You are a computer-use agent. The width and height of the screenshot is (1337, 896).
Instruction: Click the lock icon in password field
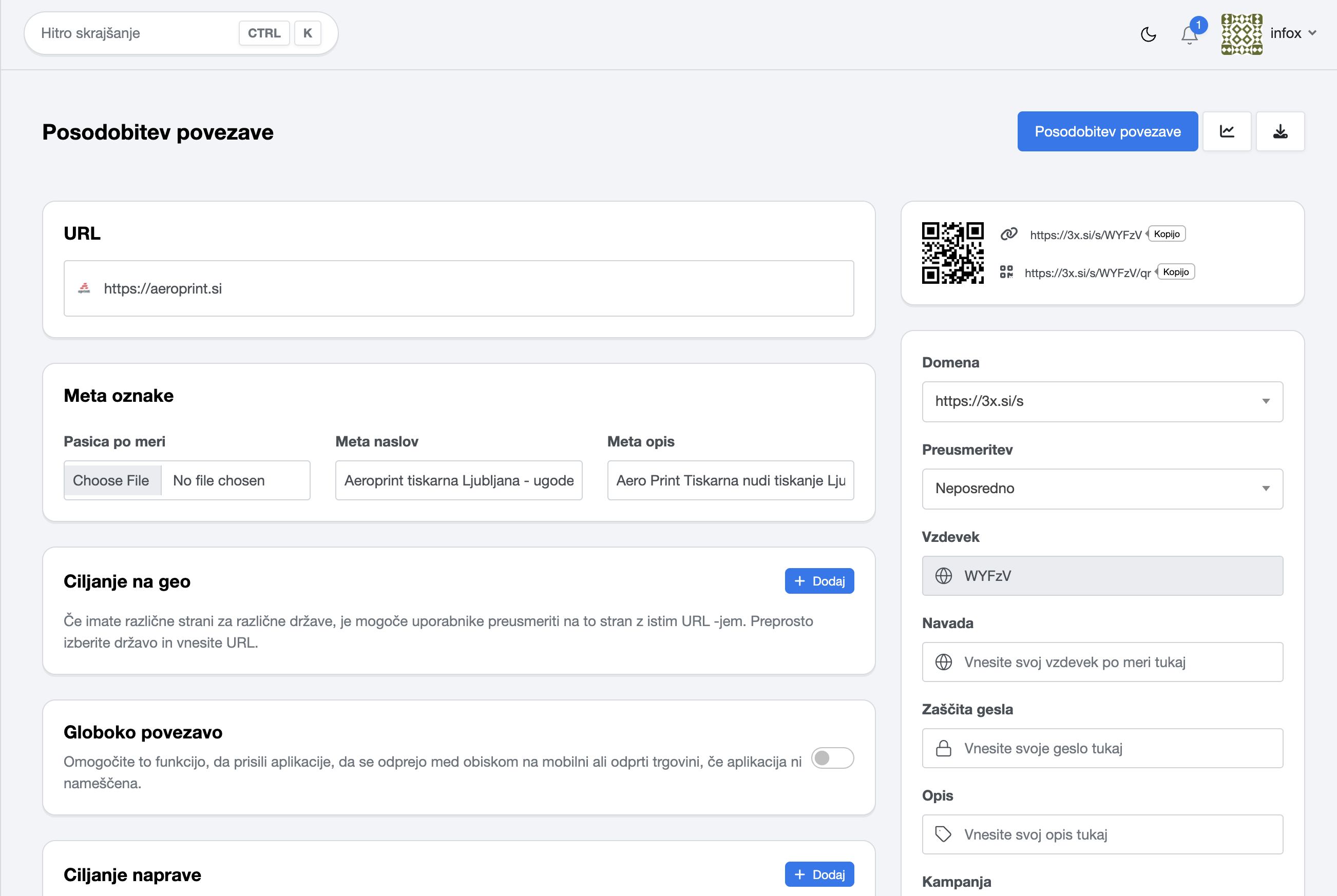tap(944, 748)
